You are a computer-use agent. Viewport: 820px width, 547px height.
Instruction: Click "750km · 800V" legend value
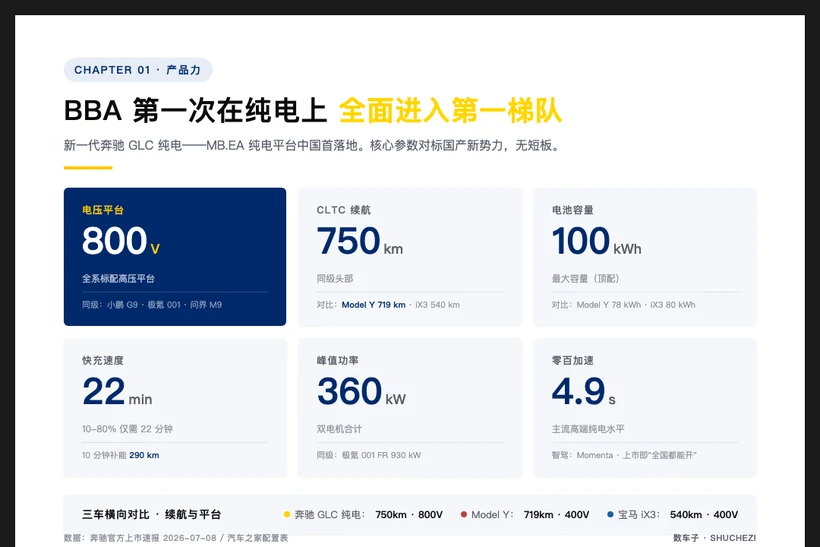409,515
